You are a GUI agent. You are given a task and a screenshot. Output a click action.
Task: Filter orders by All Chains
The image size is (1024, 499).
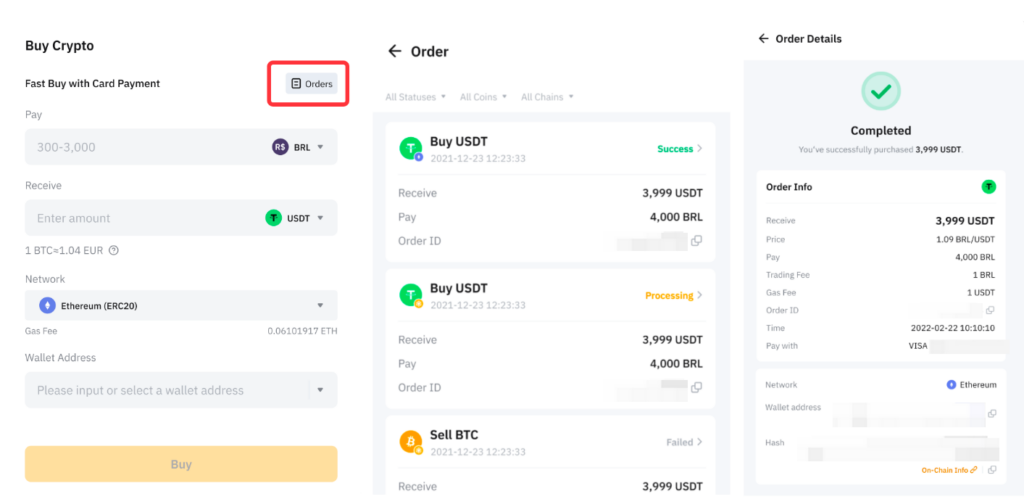pyautogui.click(x=547, y=97)
